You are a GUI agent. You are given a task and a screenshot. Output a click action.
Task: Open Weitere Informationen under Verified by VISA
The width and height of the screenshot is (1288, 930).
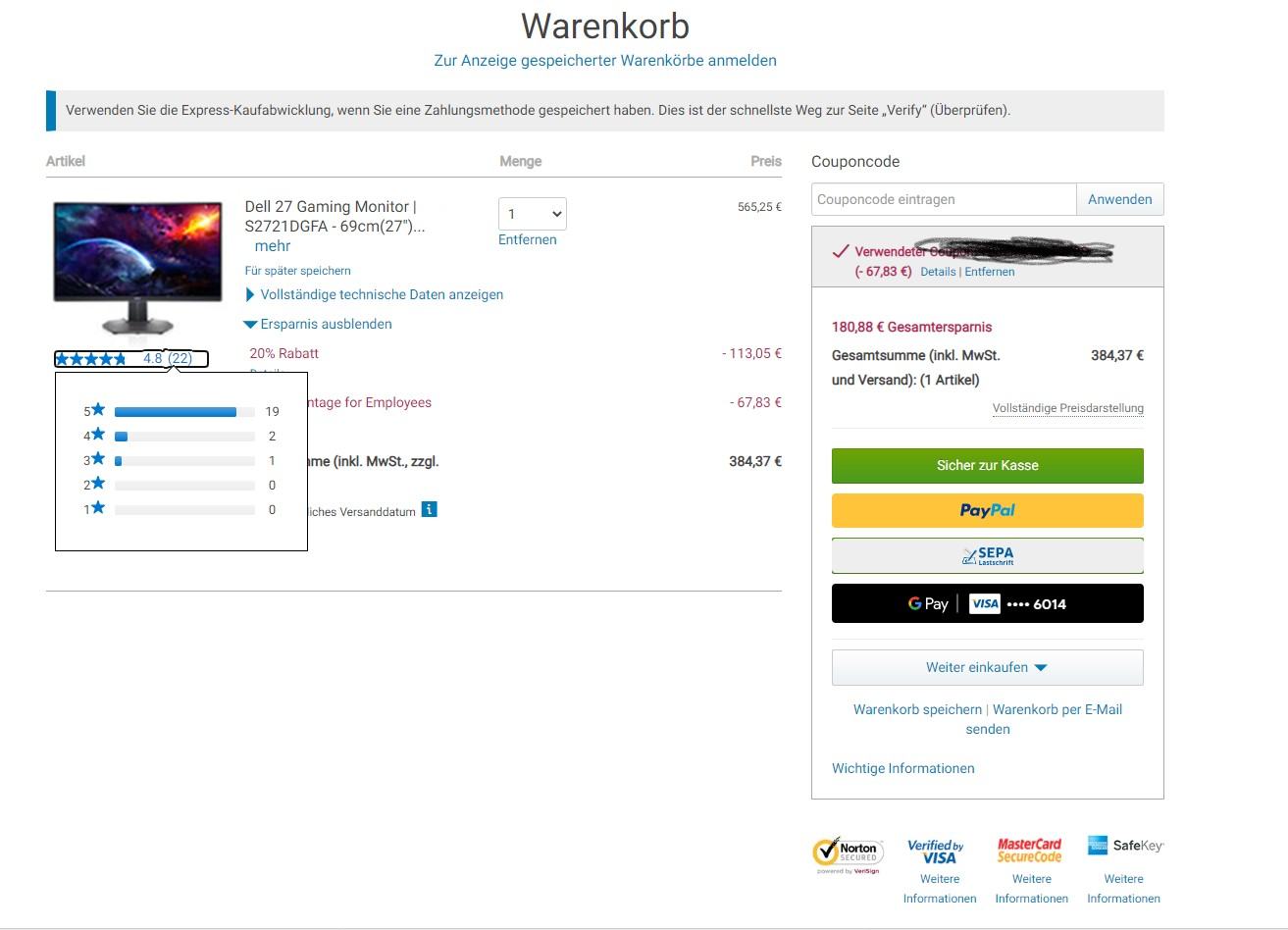pos(940,889)
